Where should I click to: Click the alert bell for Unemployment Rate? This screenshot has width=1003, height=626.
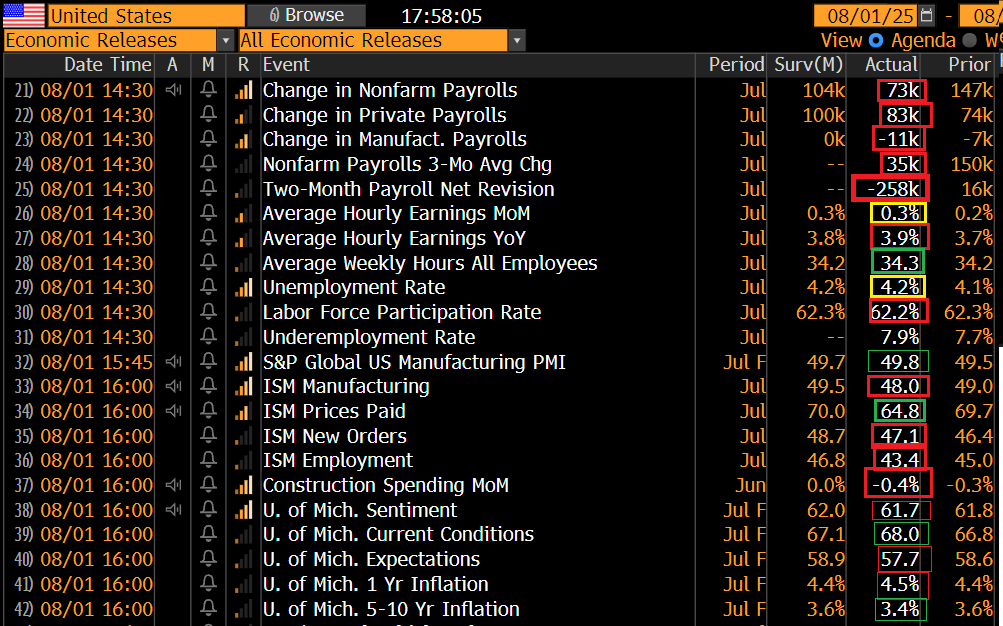[208, 287]
